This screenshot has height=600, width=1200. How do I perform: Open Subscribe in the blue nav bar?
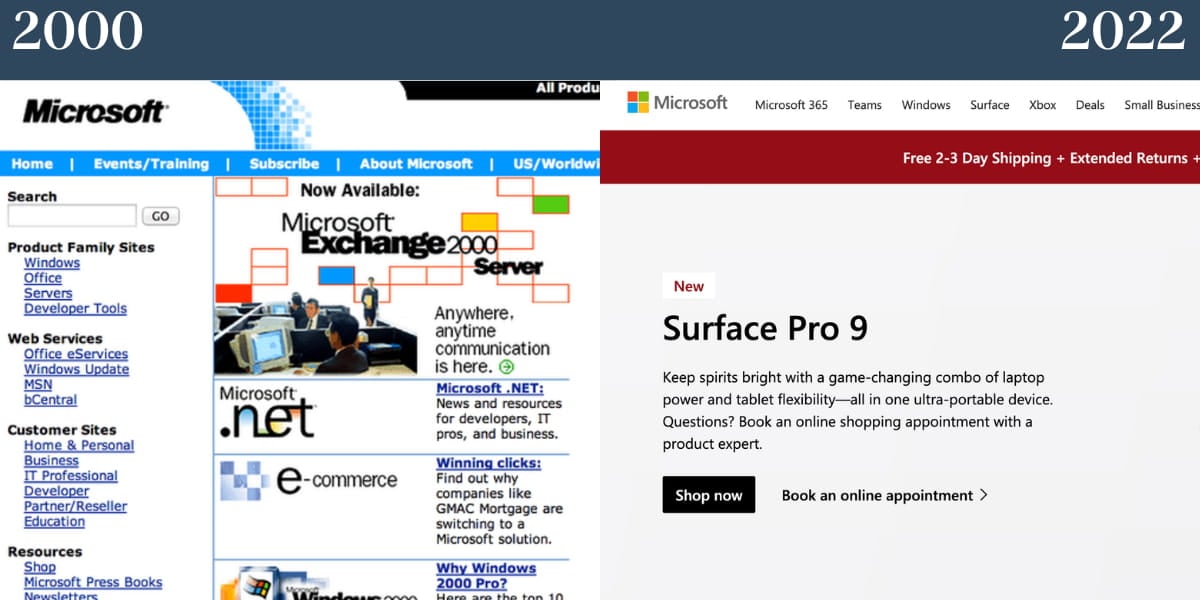pos(284,164)
